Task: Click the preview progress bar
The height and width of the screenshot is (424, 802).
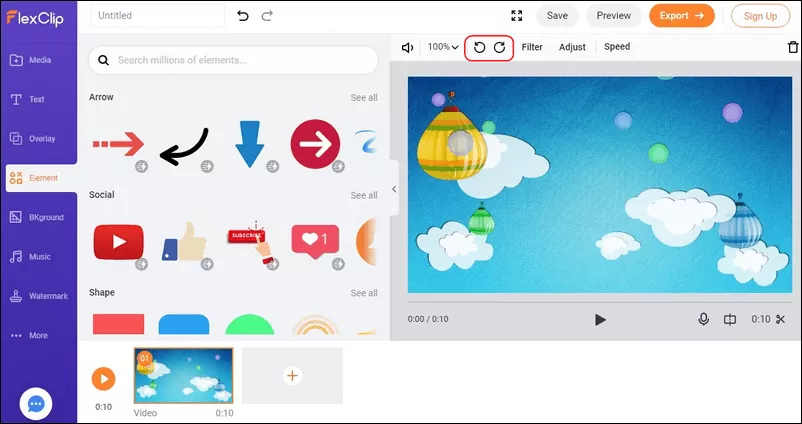Action: (x=599, y=302)
